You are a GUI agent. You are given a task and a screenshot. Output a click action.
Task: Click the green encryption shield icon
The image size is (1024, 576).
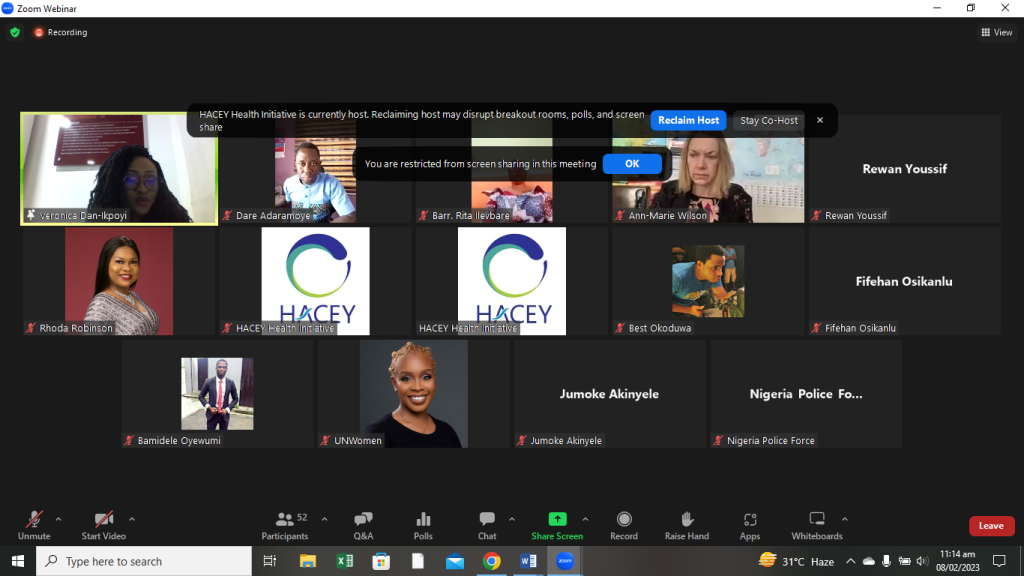tap(15, 32)
